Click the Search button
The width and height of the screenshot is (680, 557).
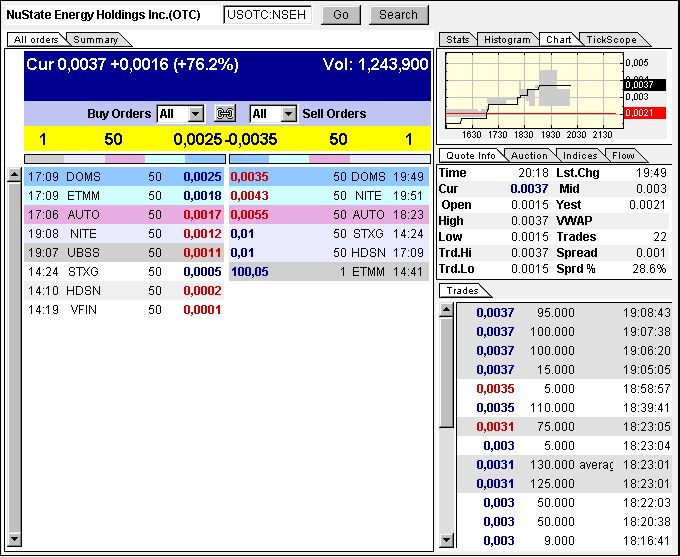coord(398,15)
